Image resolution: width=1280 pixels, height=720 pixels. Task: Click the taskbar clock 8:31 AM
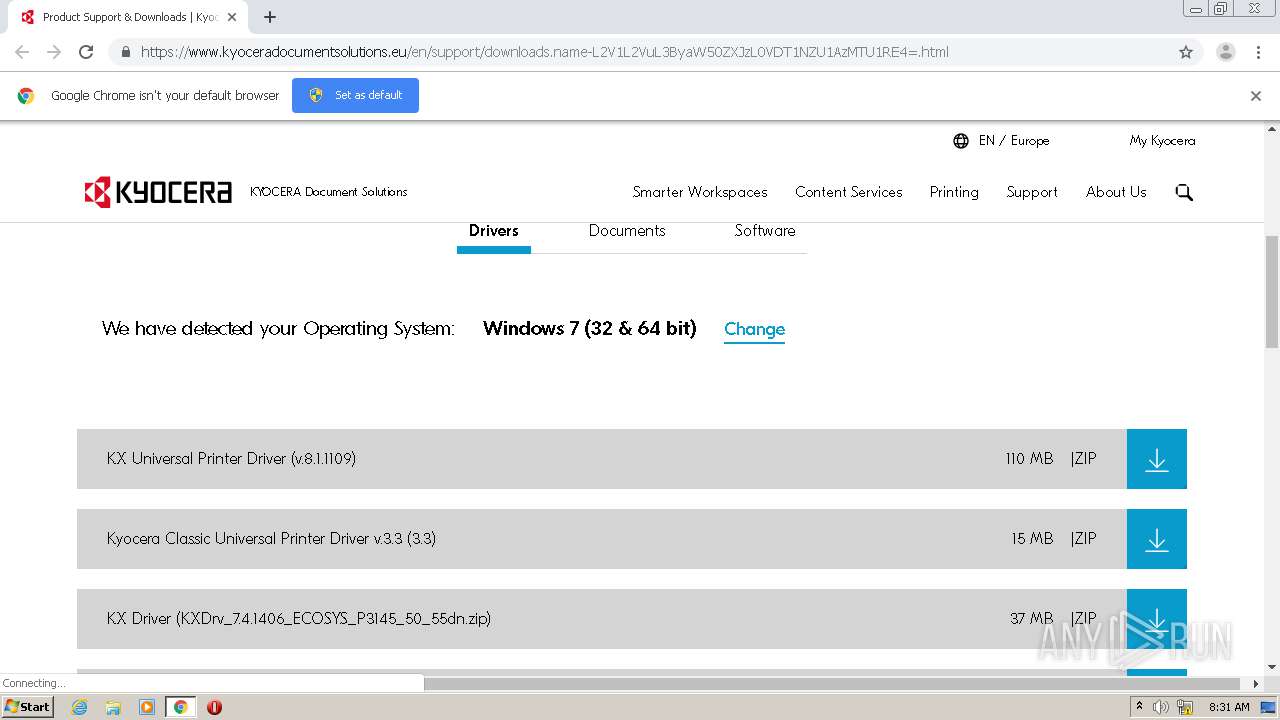1229,707
